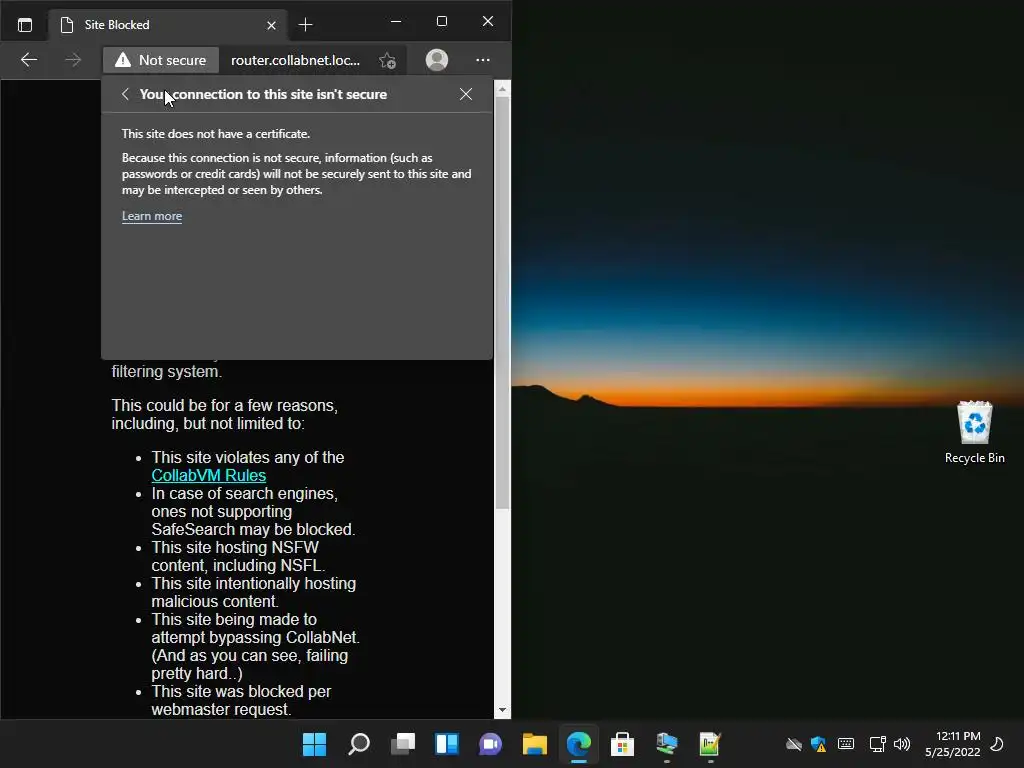Go back in the security info popup
1024x768 pixels.
[125, 94]
